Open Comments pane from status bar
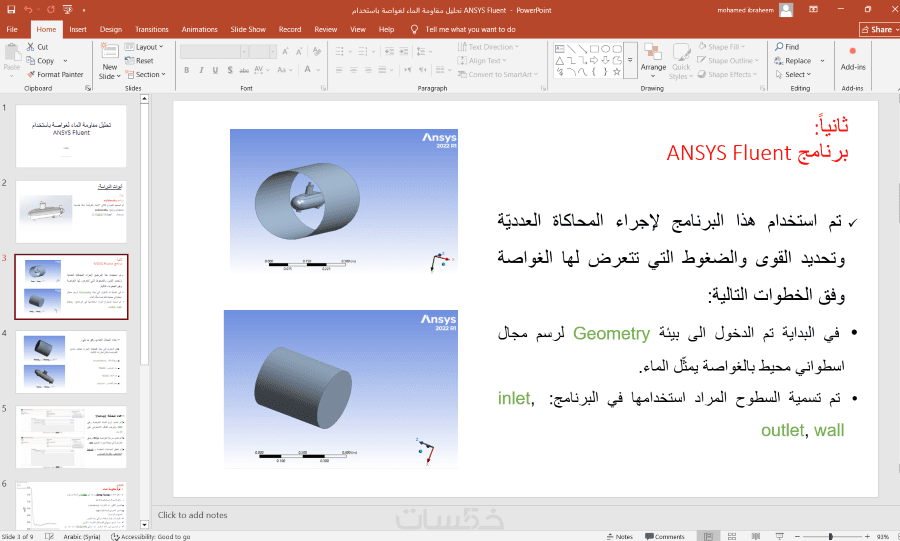The height and width of the screenshot is (541, 900). [x=665, y=536]
